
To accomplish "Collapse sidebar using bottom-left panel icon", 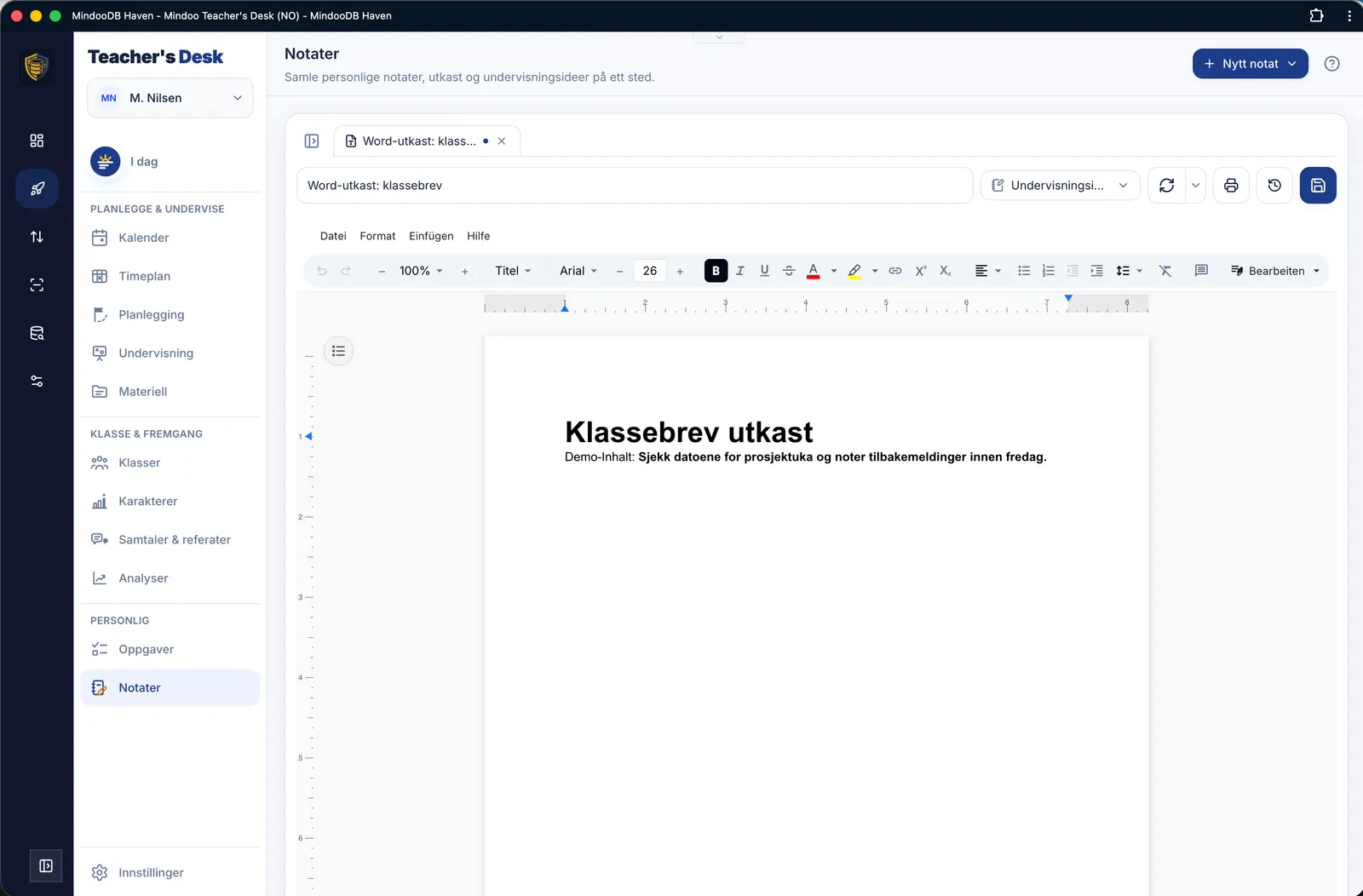I will click(46, 866).
